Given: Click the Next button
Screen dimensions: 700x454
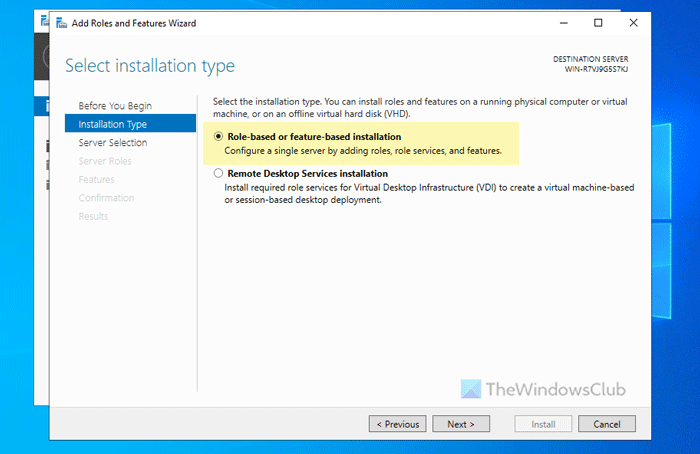Looking at the screenshot, I should [x=461, y=424].
